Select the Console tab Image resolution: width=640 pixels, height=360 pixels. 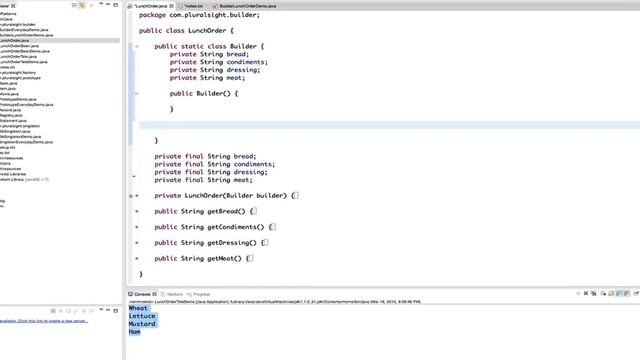(142, 294)
